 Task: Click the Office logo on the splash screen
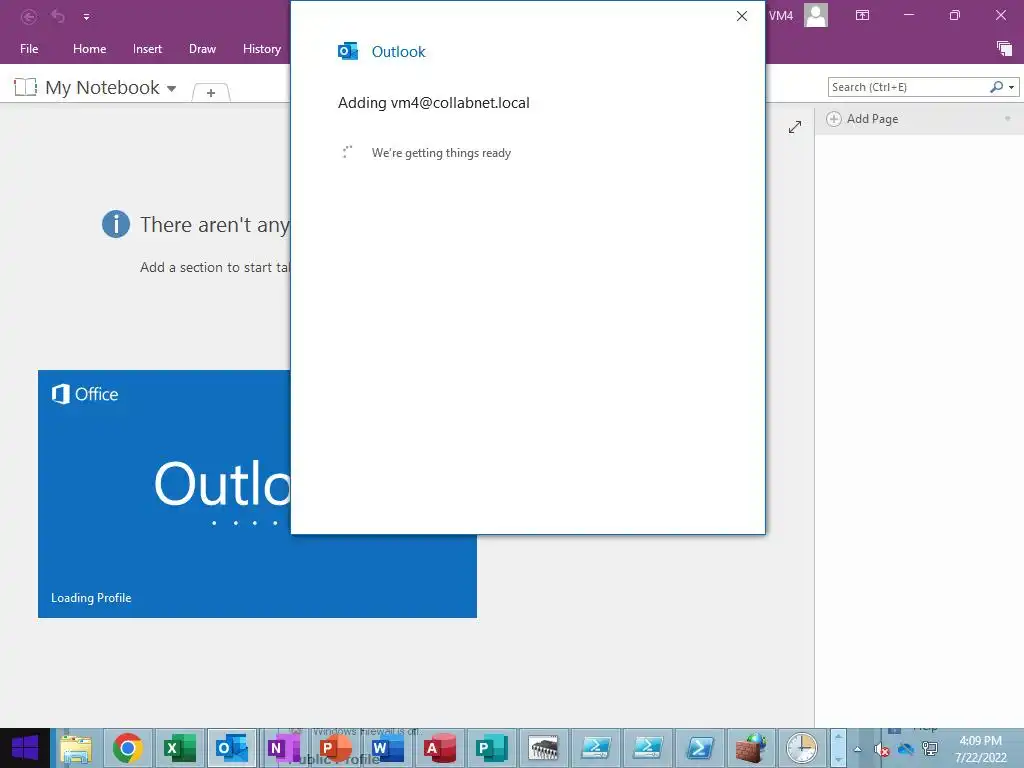coord(85,394)
